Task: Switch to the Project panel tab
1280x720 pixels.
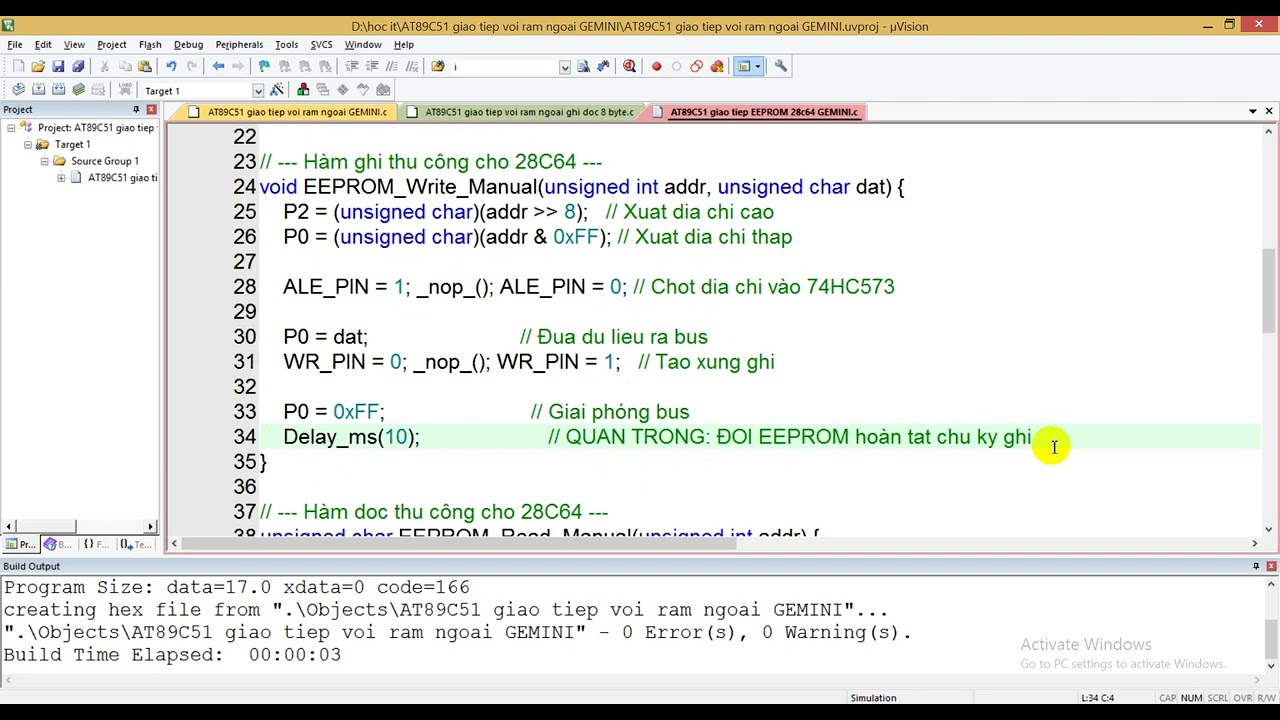Action: click(x=20, y=544)
